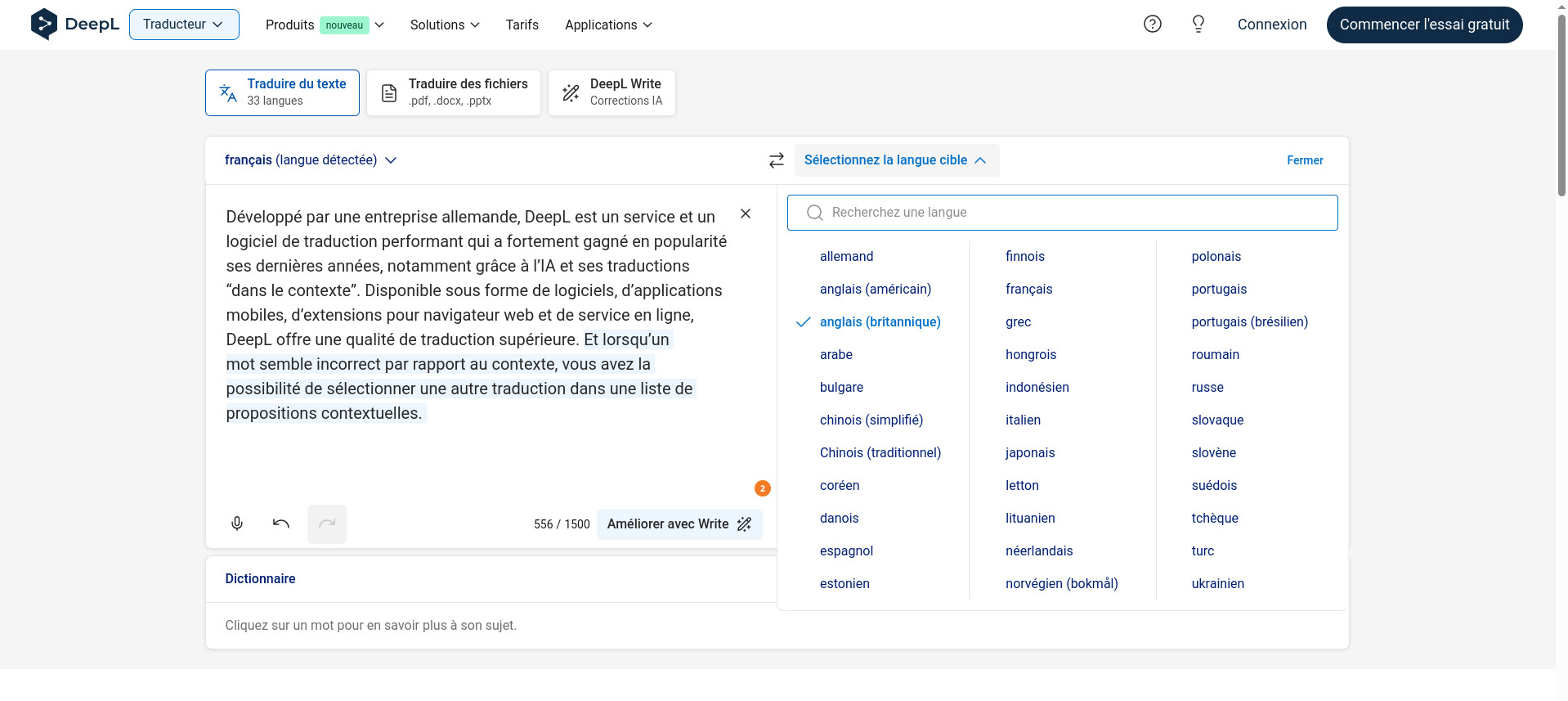Select grec language
This screenshot has width=1568, height=701.
click(1018, 321)
